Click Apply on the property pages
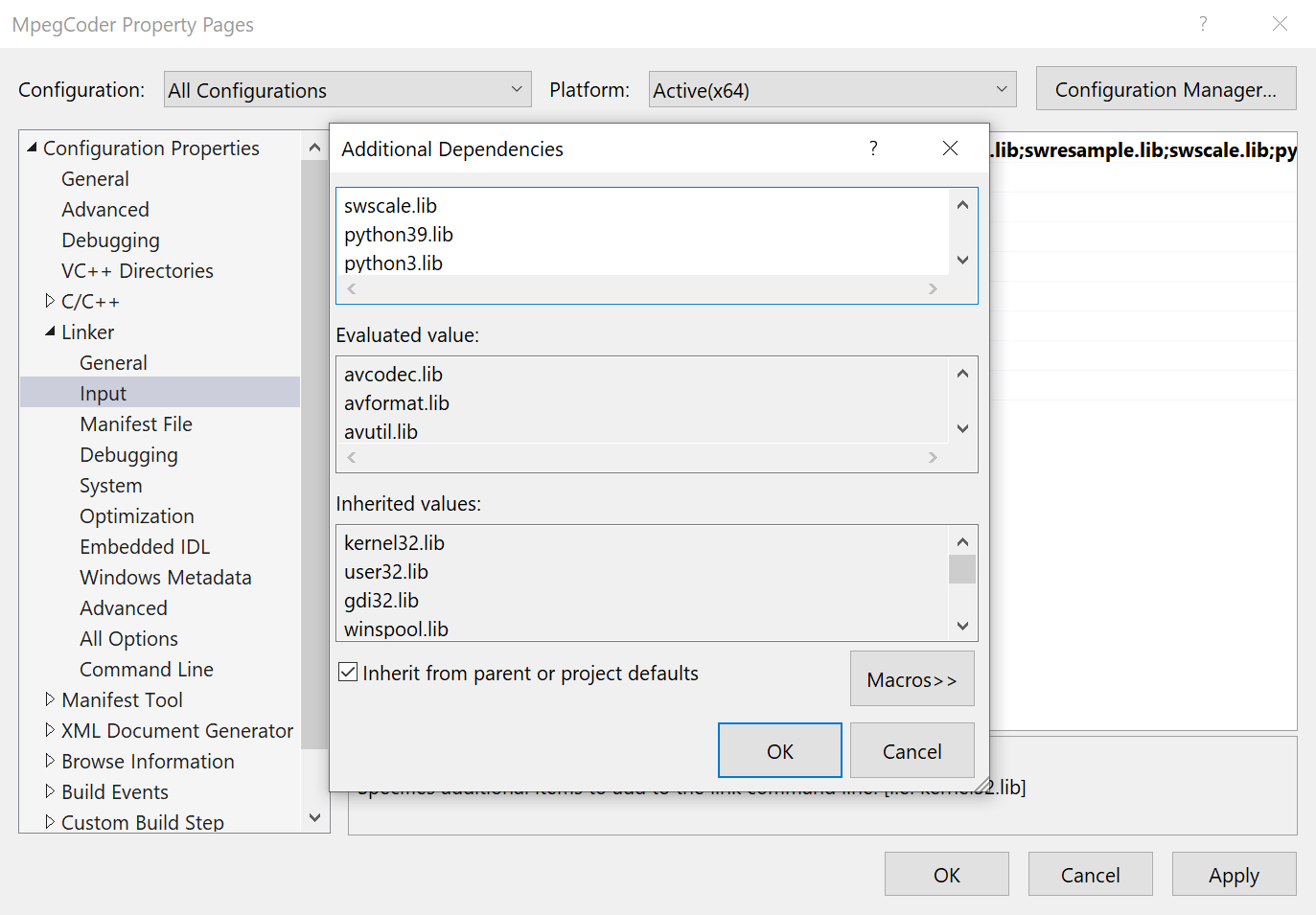This screenshot has width=1316, height=915. [1234, 874]
